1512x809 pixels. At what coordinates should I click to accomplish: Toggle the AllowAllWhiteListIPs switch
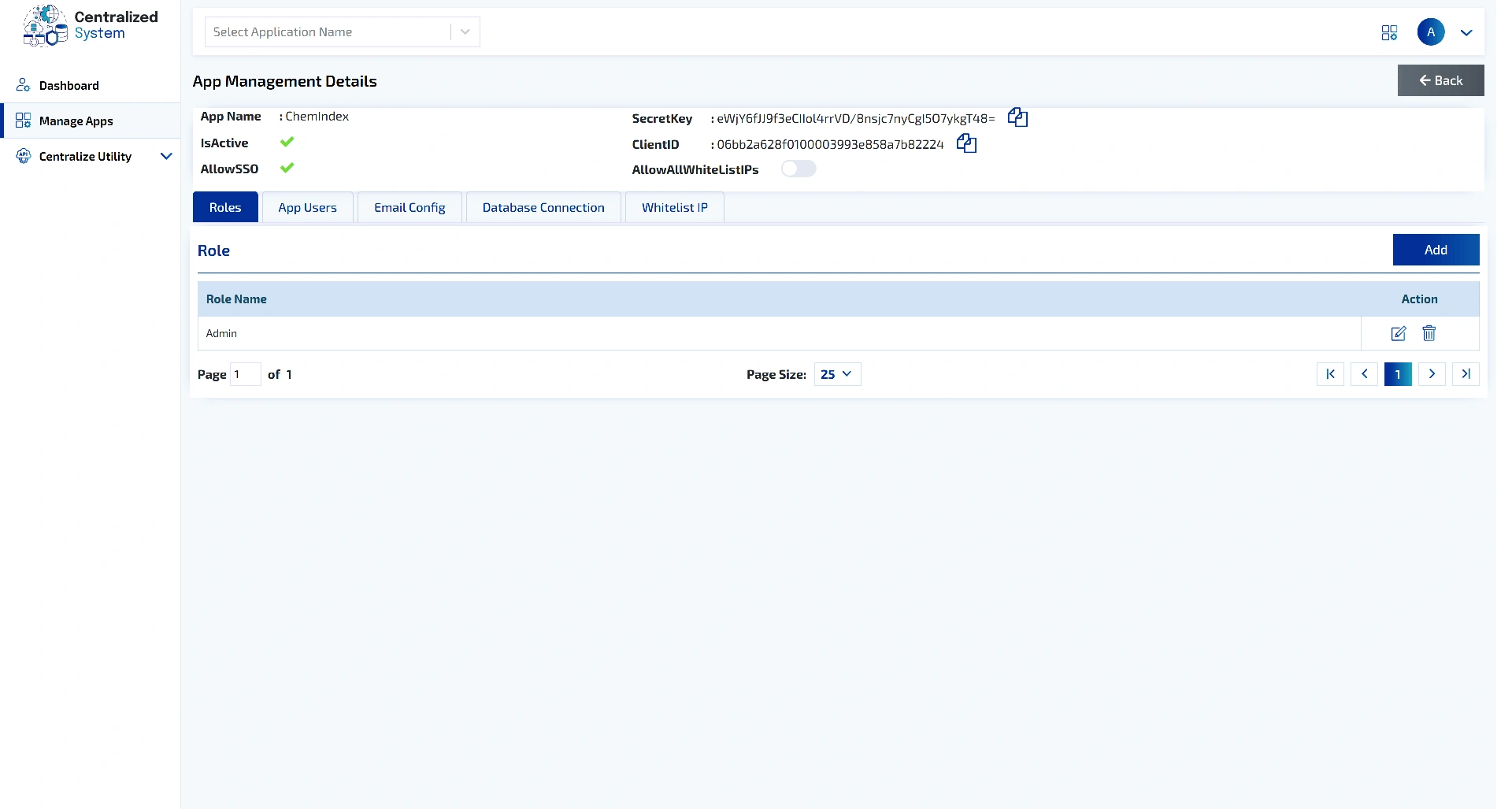click(x=798, y=169)
